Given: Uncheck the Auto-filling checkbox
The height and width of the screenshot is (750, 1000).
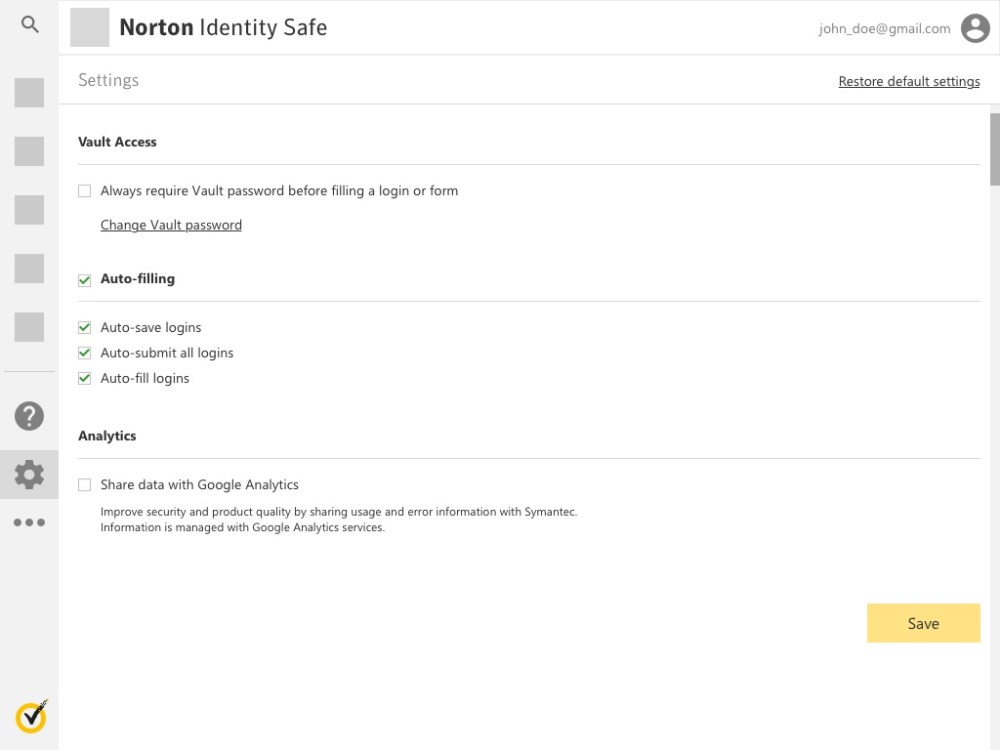Looking at the screenshot, I should click(85, 280).
